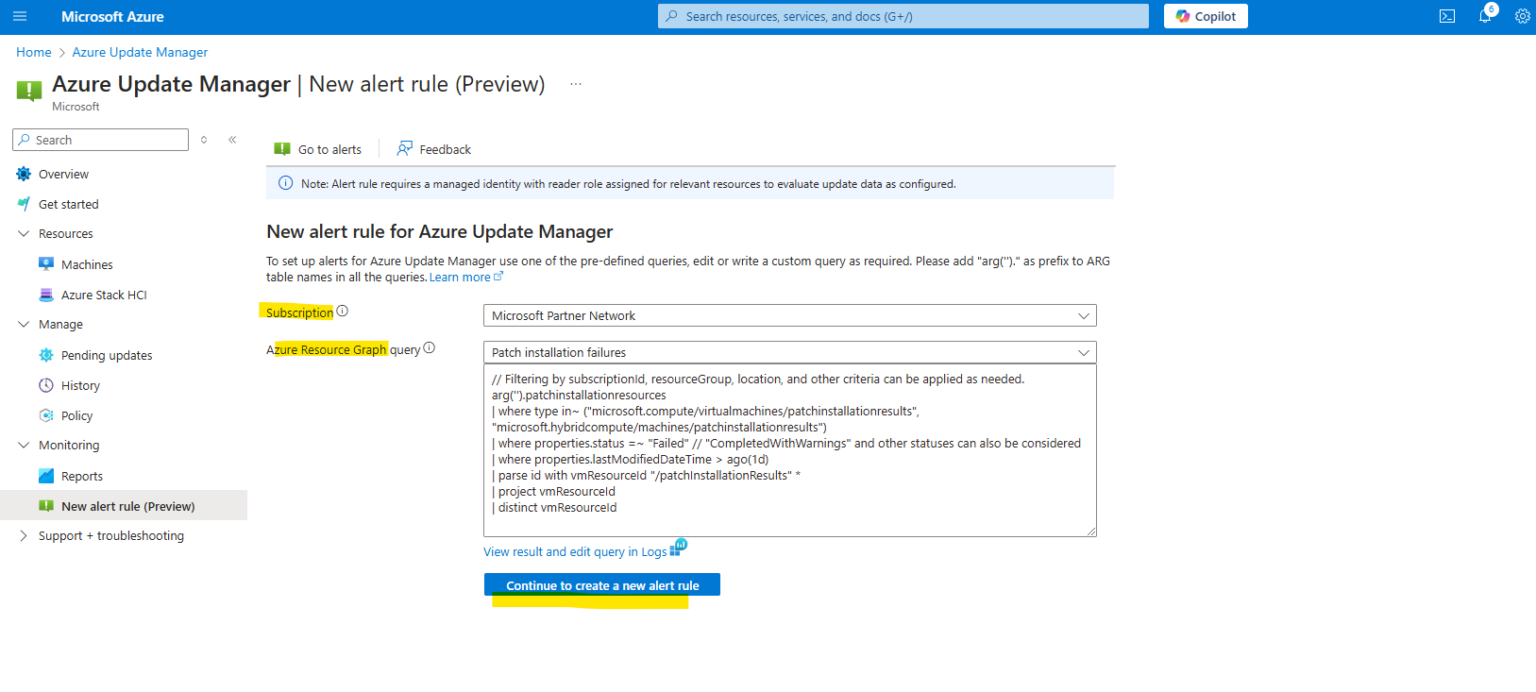Select Get started in the sidebar

(70, 203)
